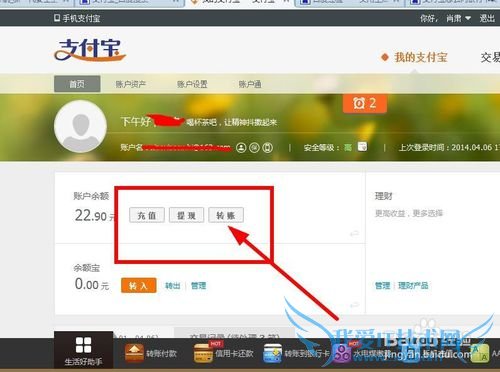
Task: Click the 余额宝 label
Action: (87, 268)
